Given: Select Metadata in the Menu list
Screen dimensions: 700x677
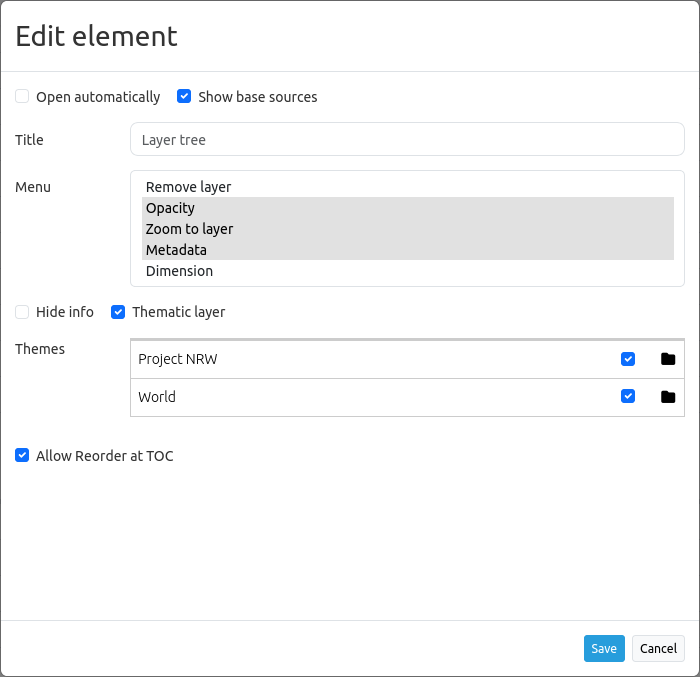Looking at the screenshot, I should click(x=176, y=250).
